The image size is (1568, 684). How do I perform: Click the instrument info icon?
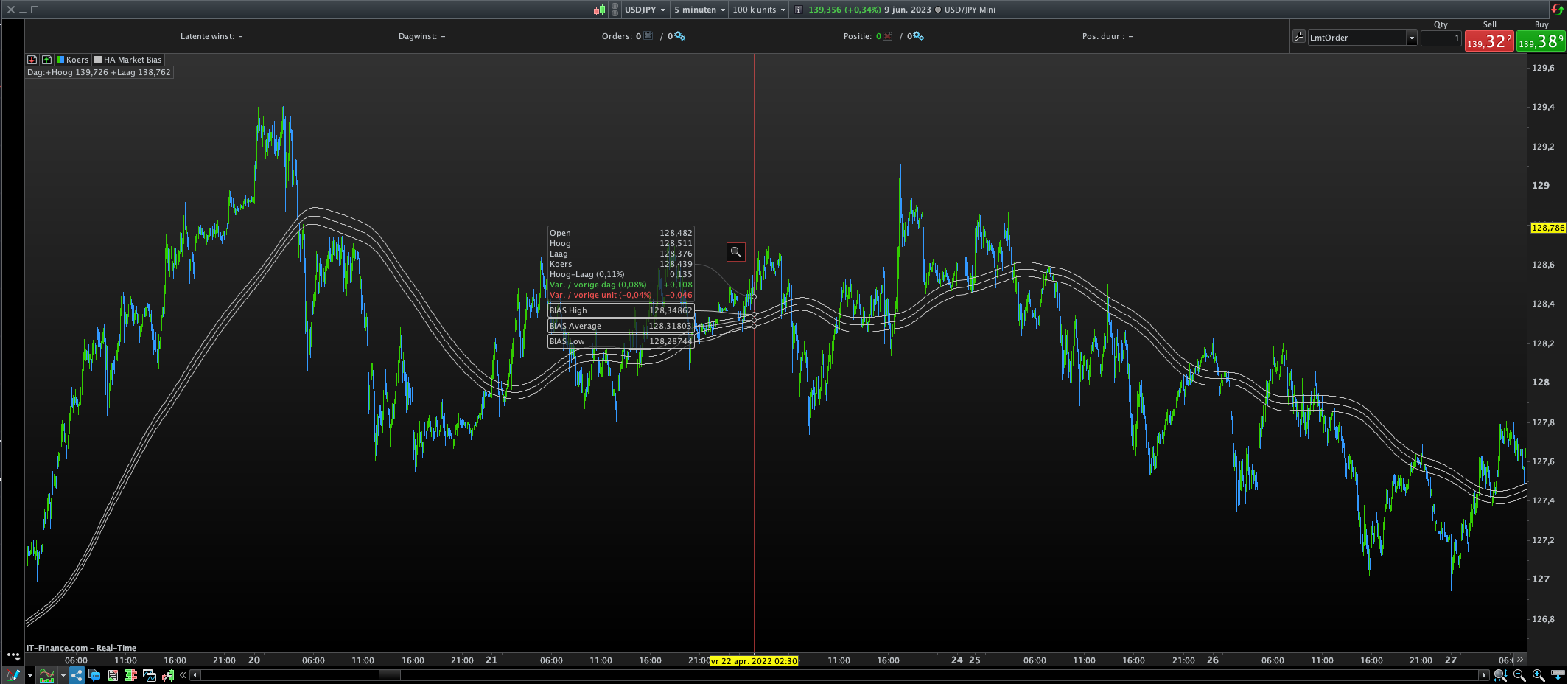799,10
